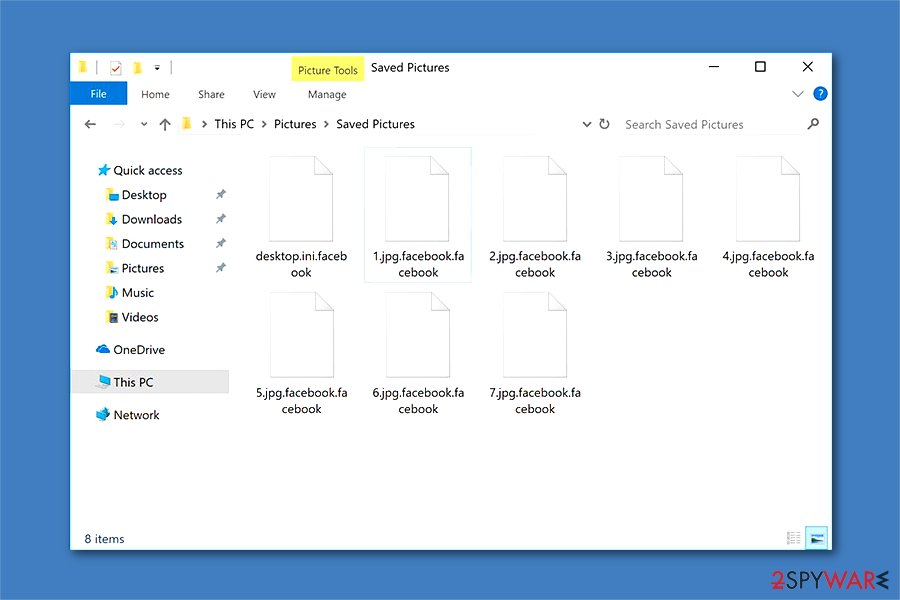Image resolution: width=900 pixels, height=600 pixels.
Task: Open the File ribbon tab
Action: 98,94
